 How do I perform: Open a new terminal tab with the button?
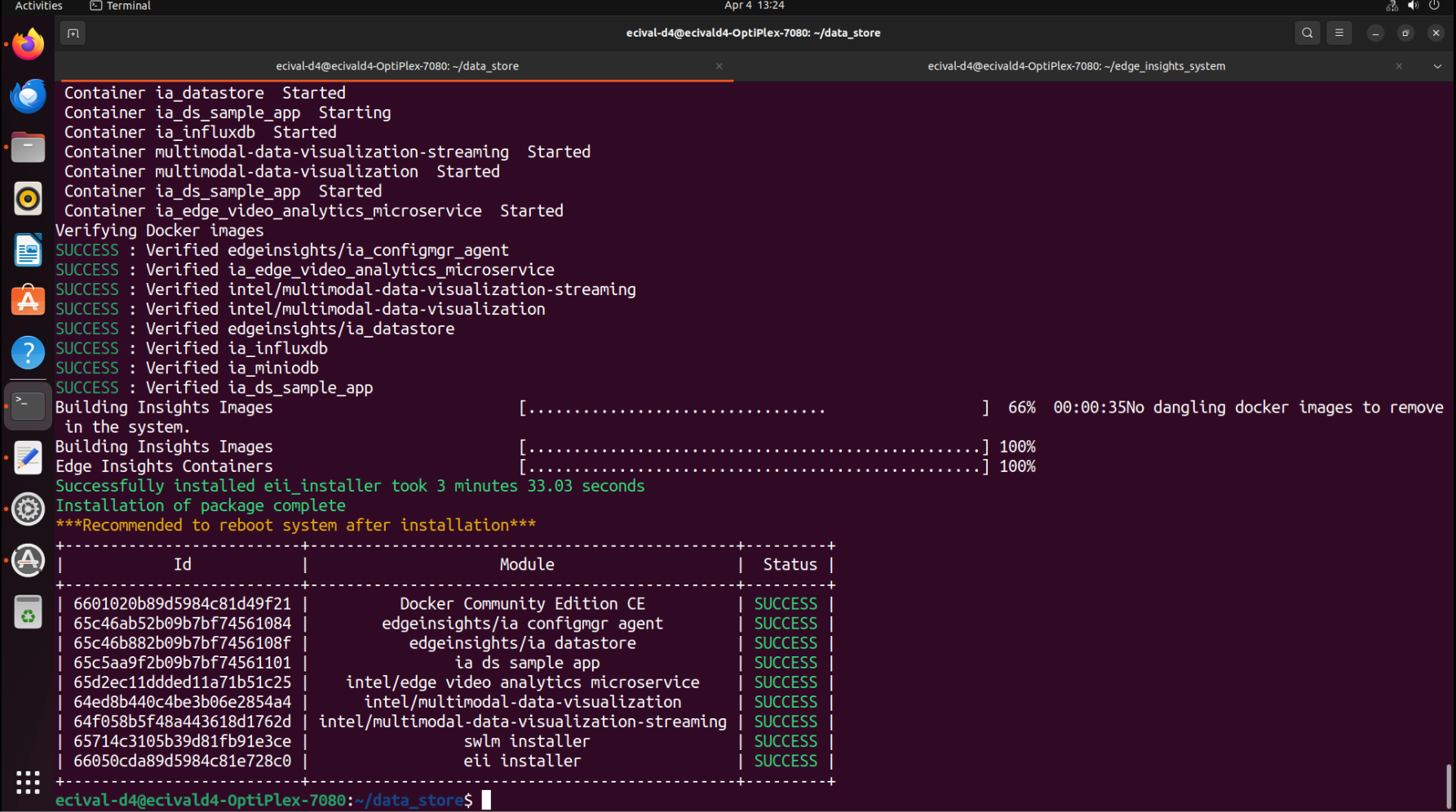(73, 33)
